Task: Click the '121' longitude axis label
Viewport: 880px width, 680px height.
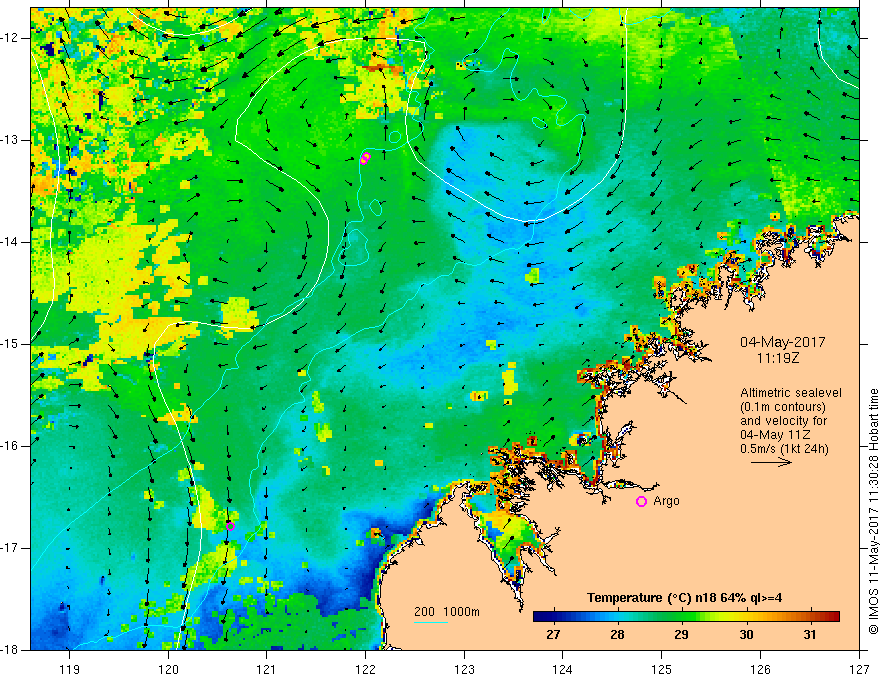Action: (x=267, y=669)
